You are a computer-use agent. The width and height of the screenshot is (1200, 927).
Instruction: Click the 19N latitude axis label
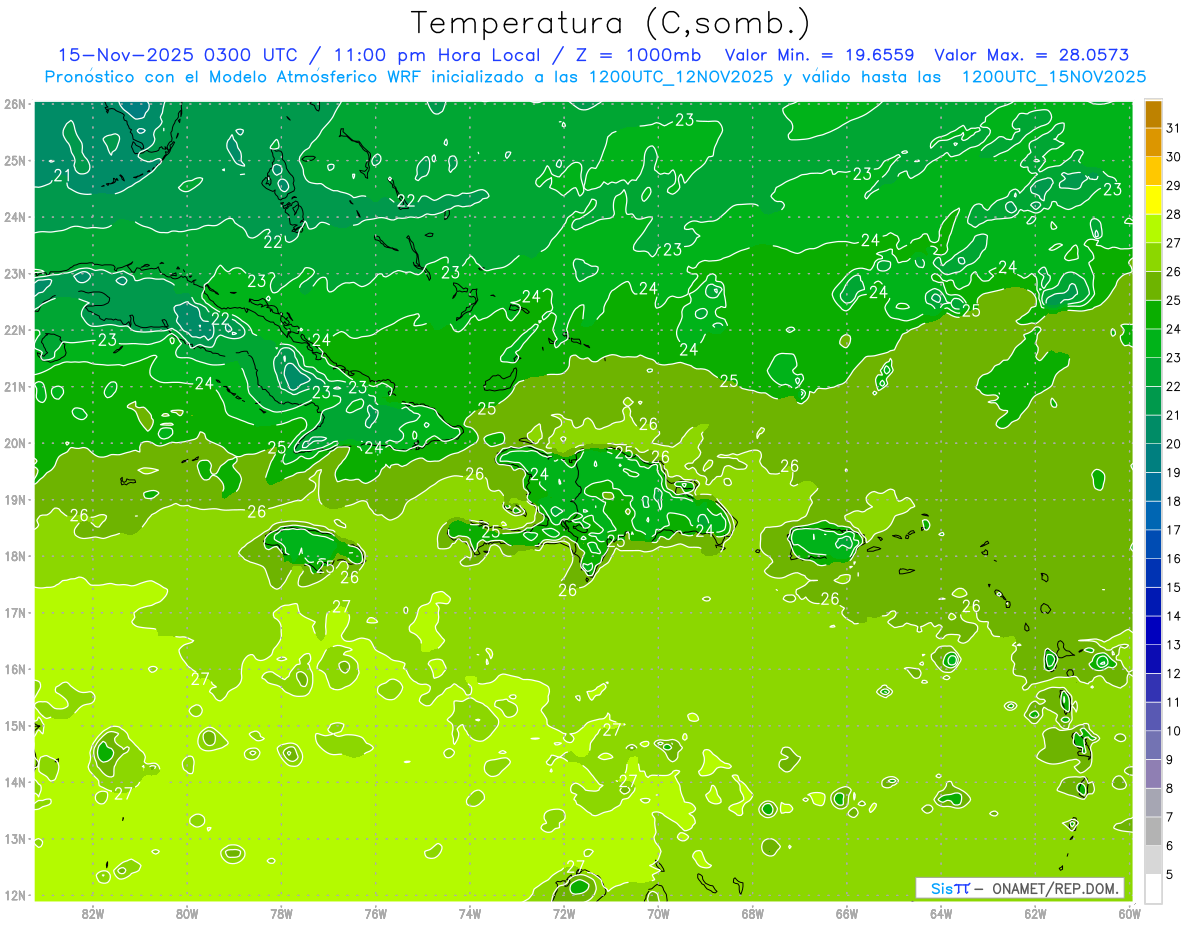pos(15,500)
